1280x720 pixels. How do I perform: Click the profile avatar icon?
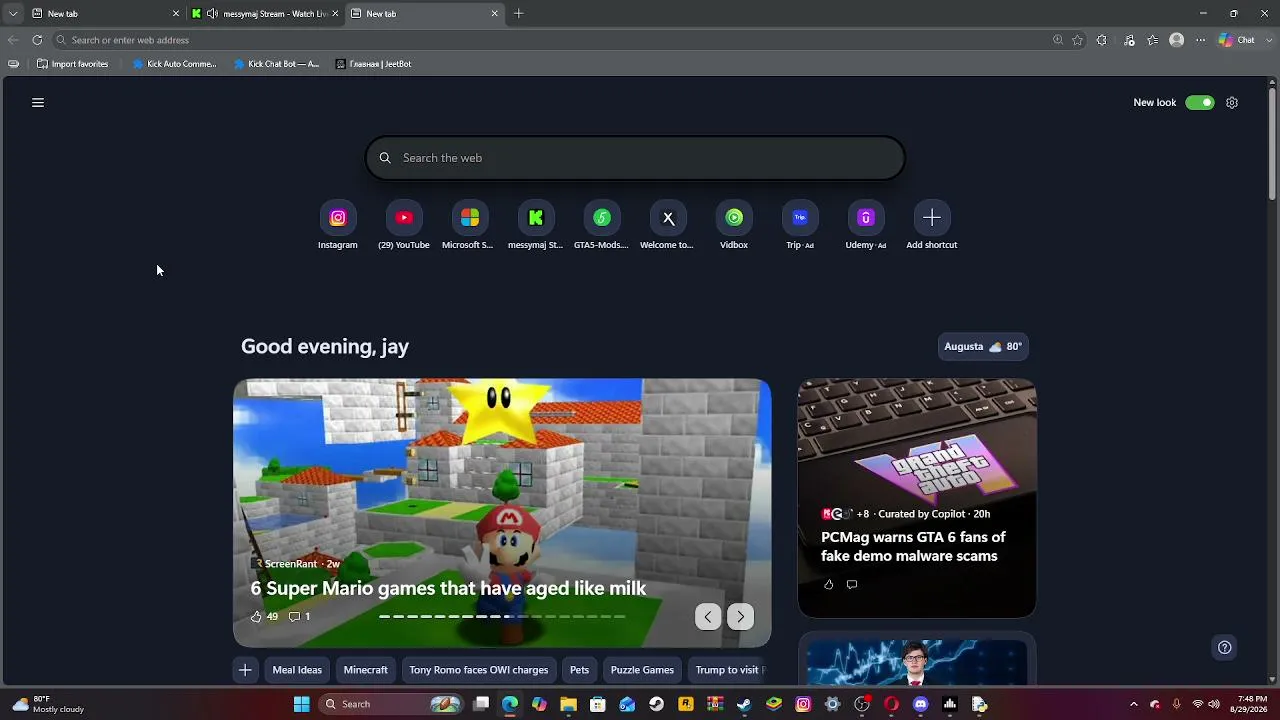click(x=1177, y=40)
